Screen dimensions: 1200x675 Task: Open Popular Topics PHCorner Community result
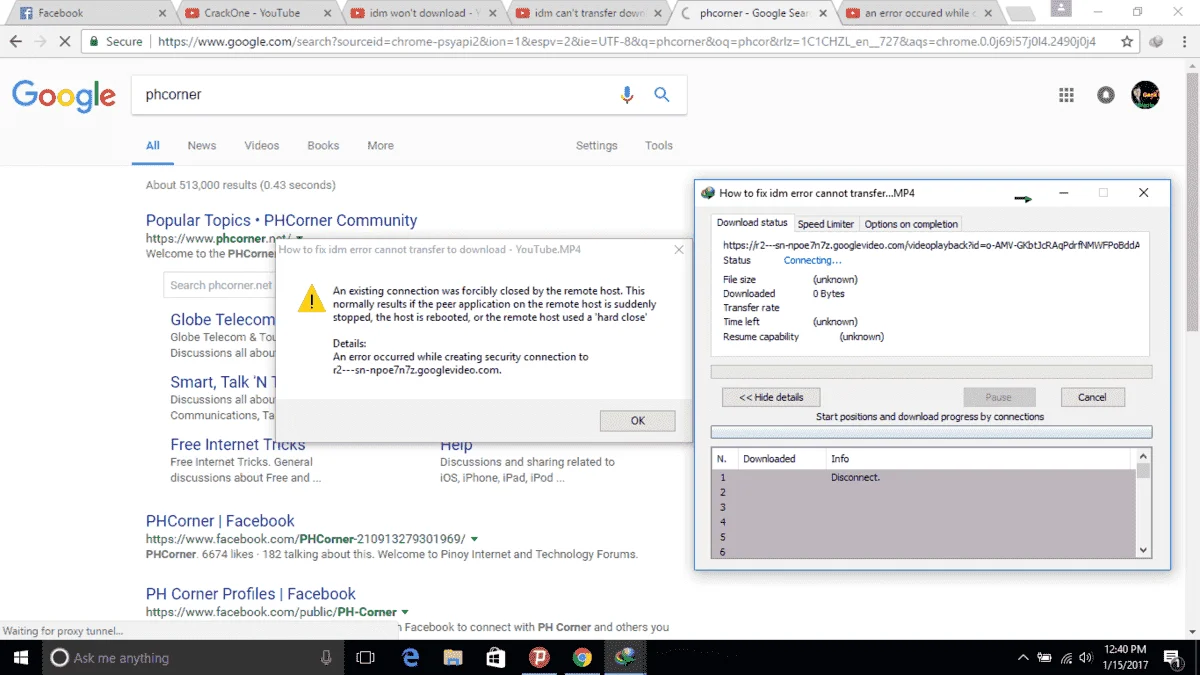click(x=281, y=220)
